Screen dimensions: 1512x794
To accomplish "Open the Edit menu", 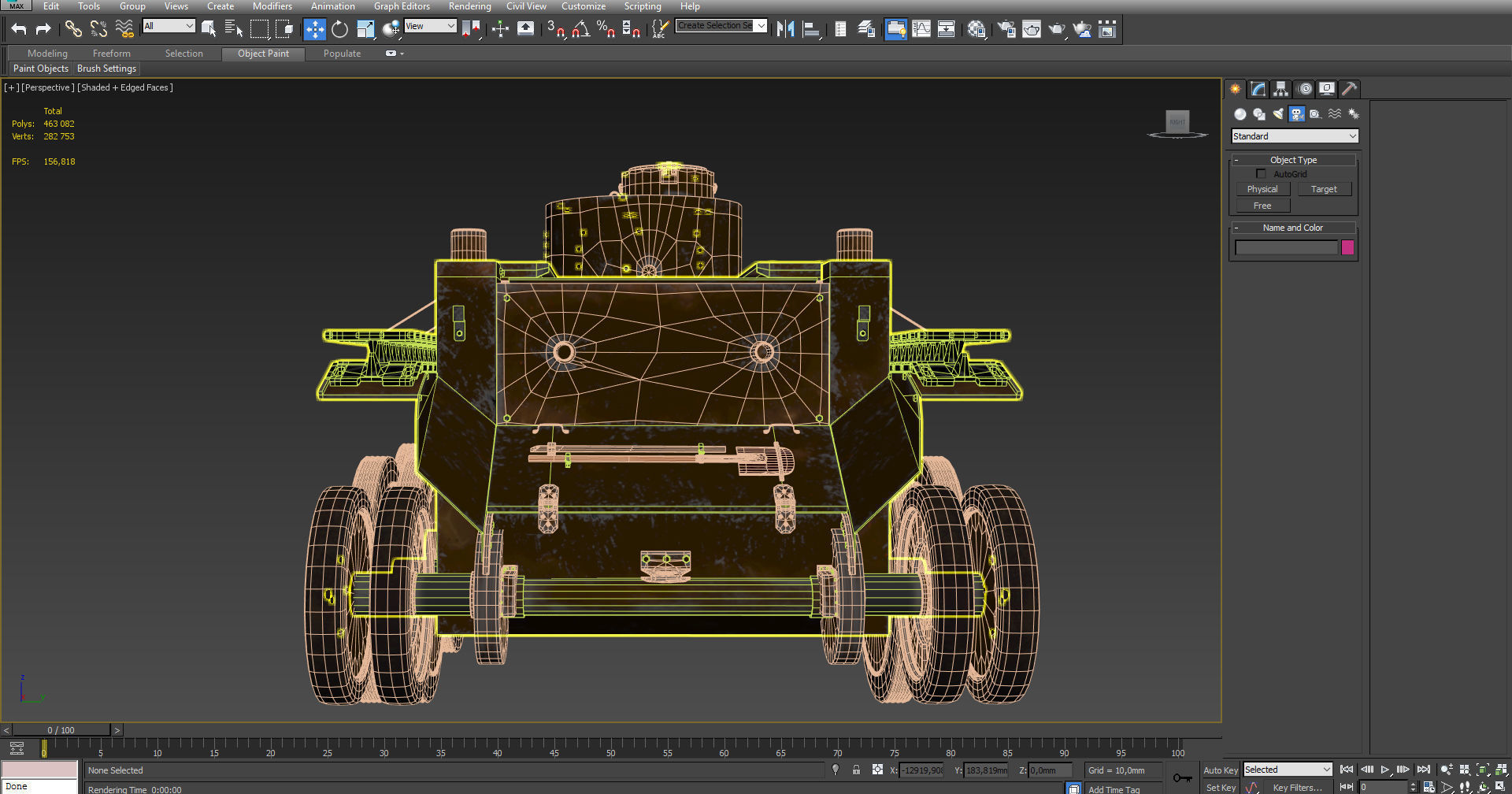I will [x=51, y=6].
